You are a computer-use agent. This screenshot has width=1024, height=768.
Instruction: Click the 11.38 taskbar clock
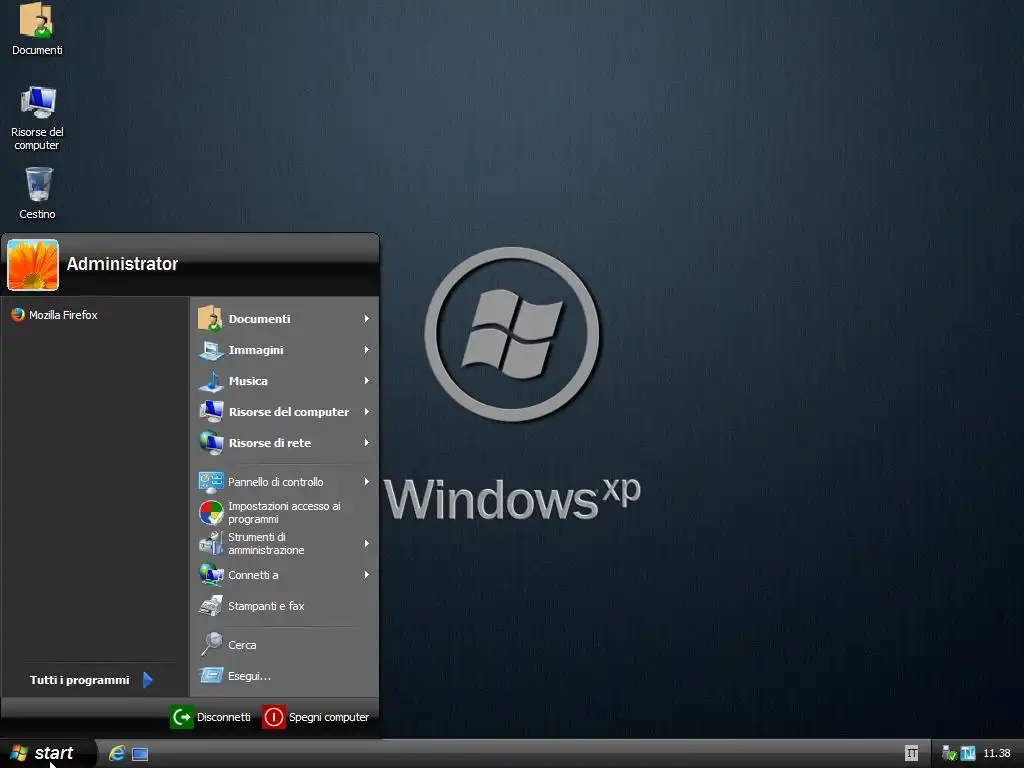click(x=997, y=754)
